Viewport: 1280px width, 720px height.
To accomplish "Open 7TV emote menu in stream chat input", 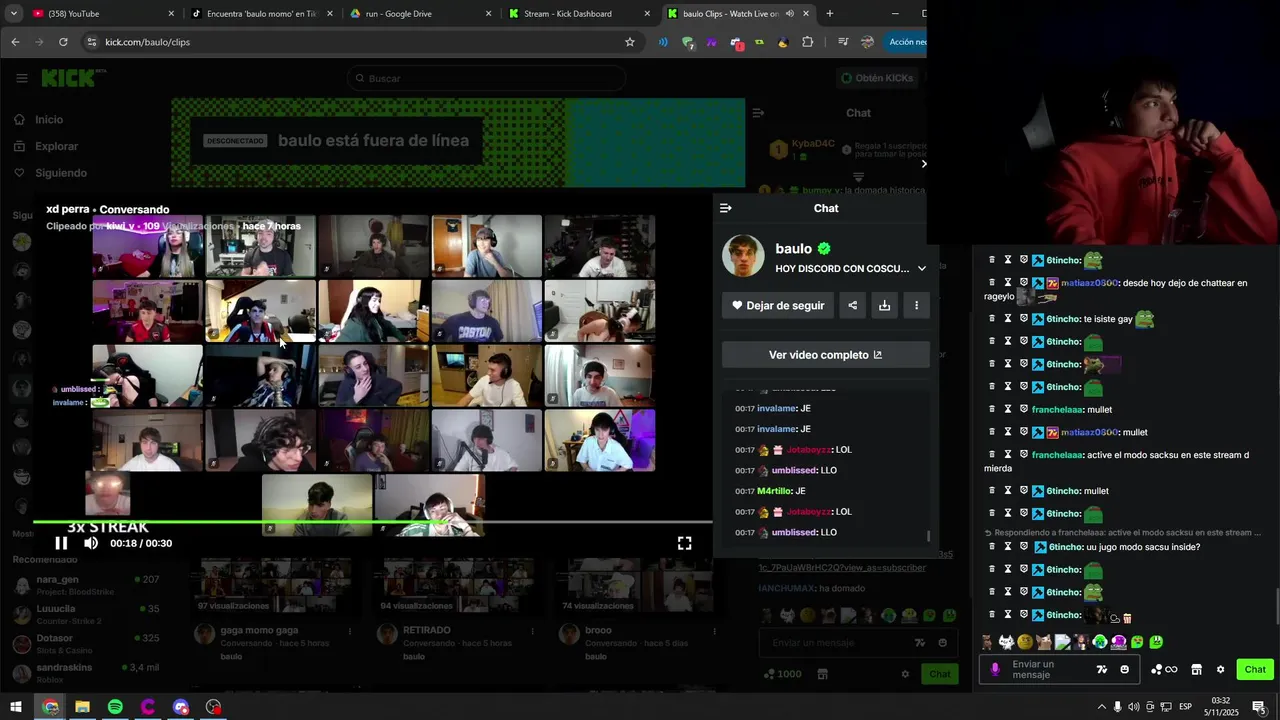I will [x=1102, y=669].
